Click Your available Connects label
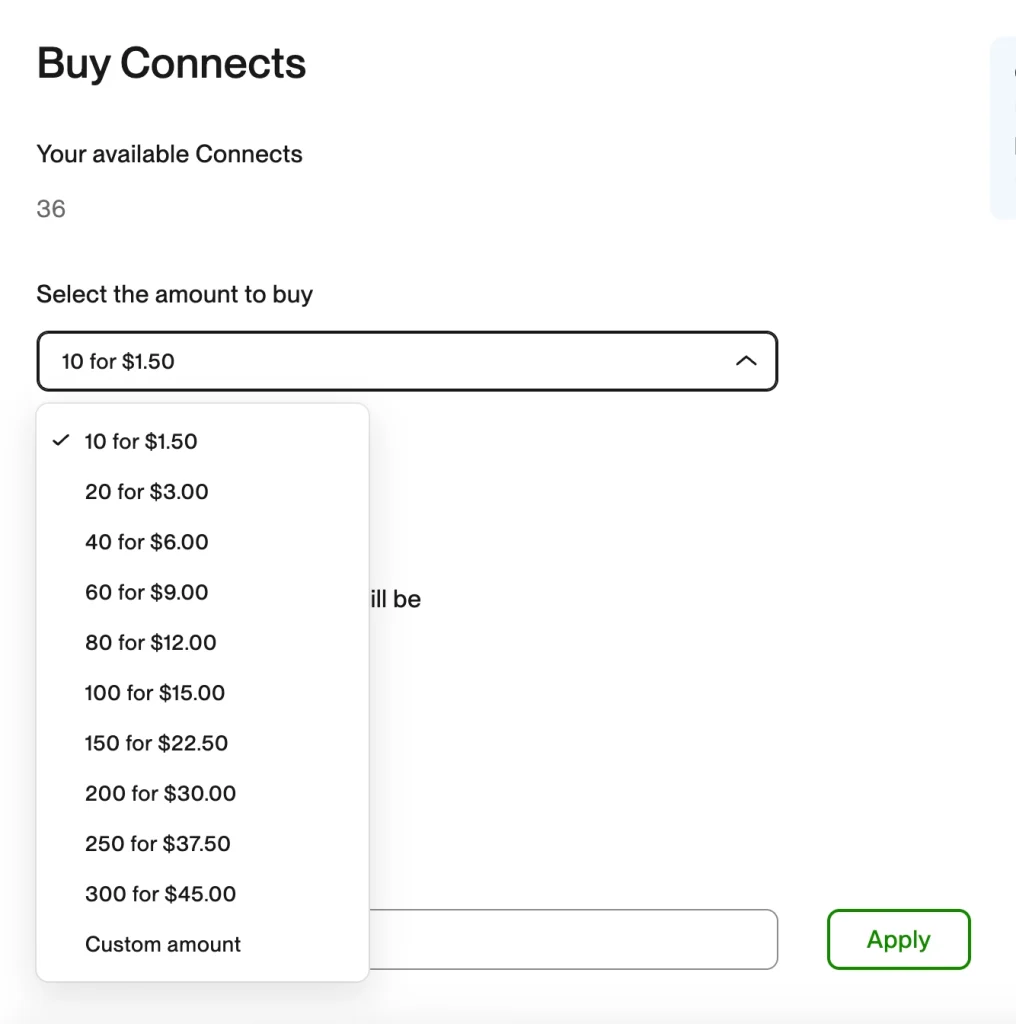 (170, 154)
